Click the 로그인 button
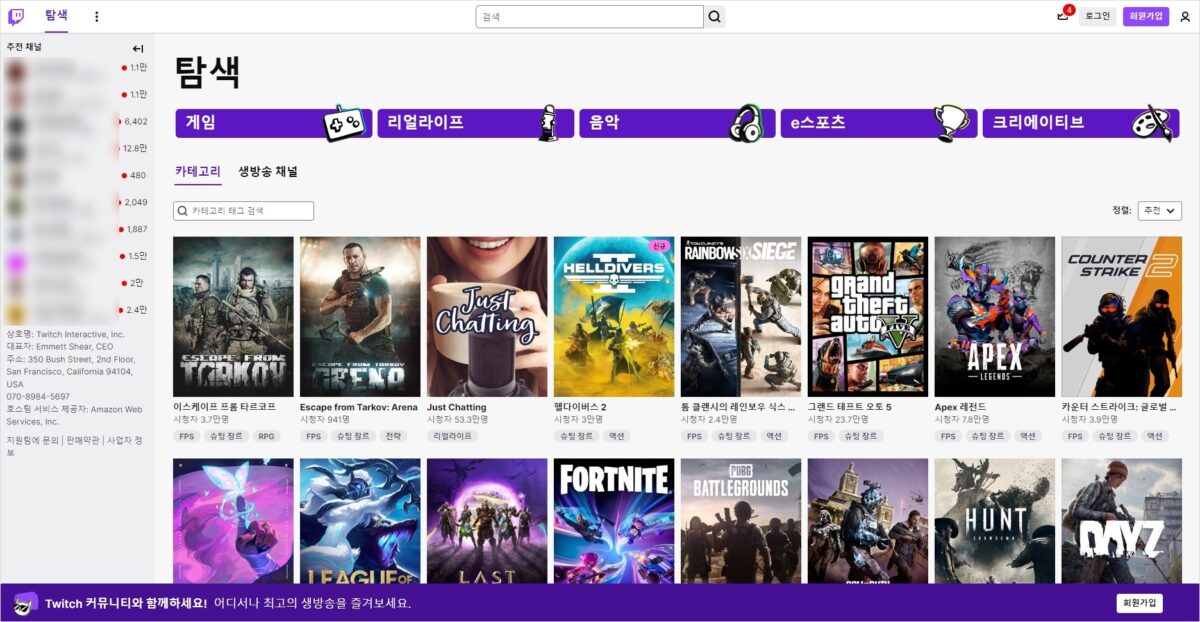1200x622 pixels. point(1097,16)
